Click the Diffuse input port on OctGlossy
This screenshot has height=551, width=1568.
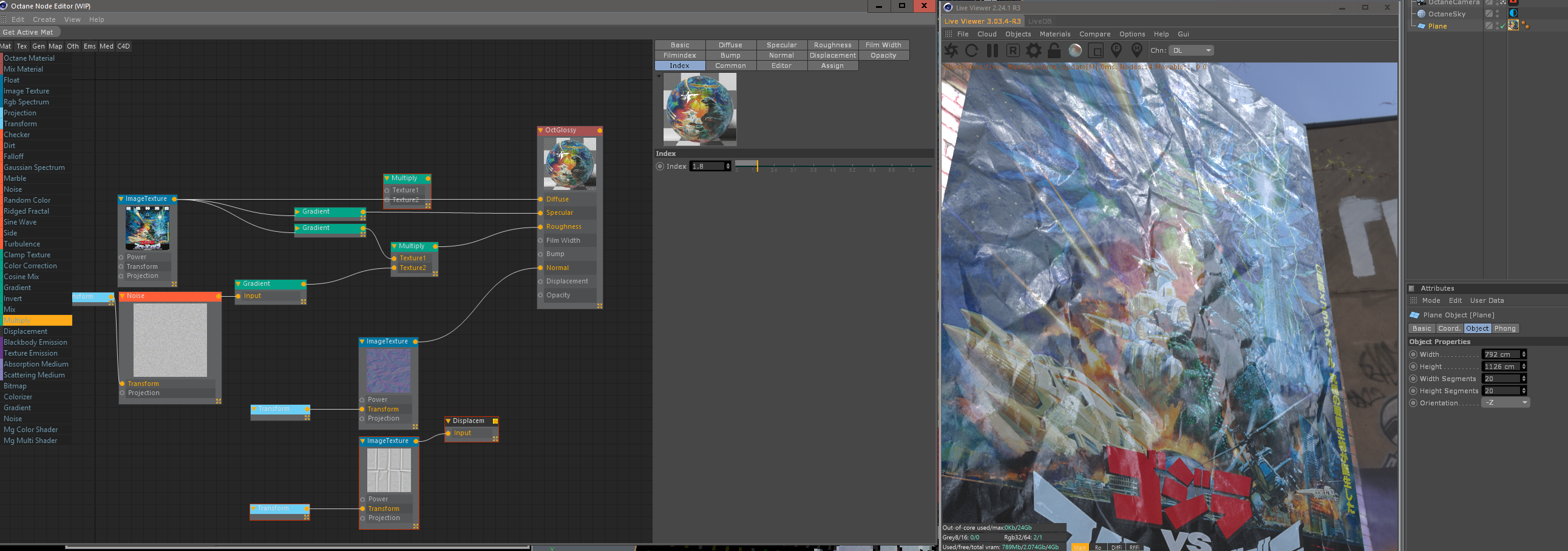click(x=540, y=200)
